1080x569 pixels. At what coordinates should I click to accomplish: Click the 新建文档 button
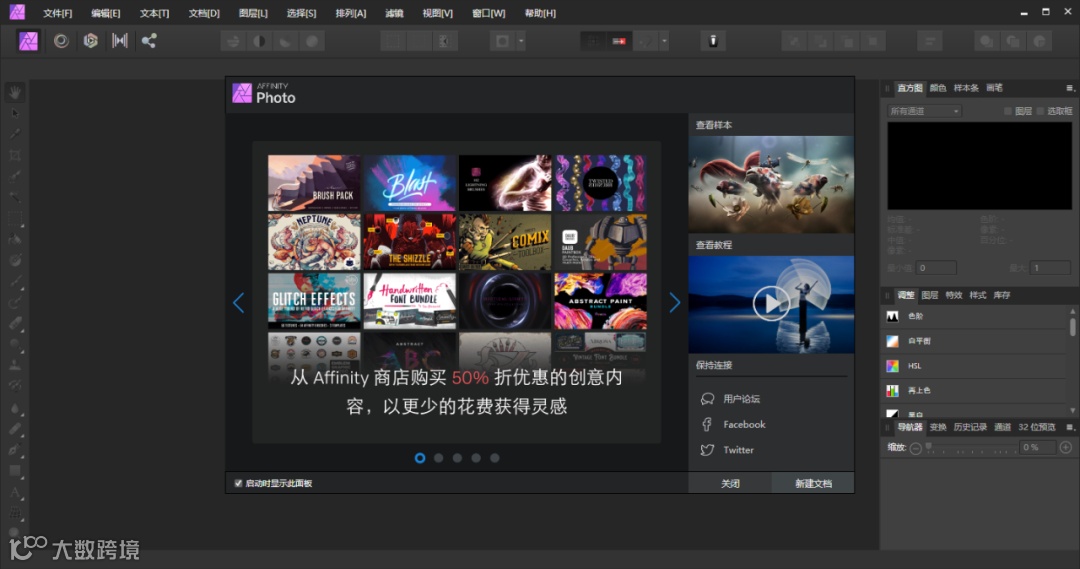click(813, 484)
